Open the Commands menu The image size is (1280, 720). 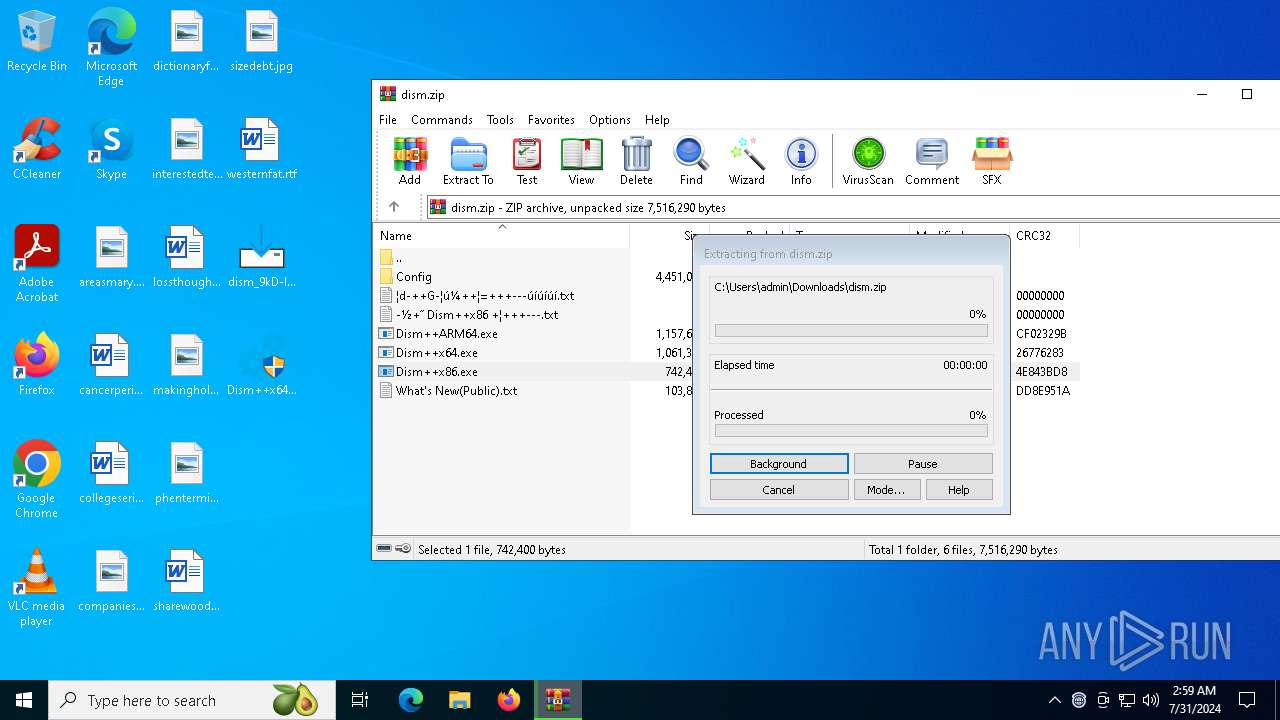(442, 119)
